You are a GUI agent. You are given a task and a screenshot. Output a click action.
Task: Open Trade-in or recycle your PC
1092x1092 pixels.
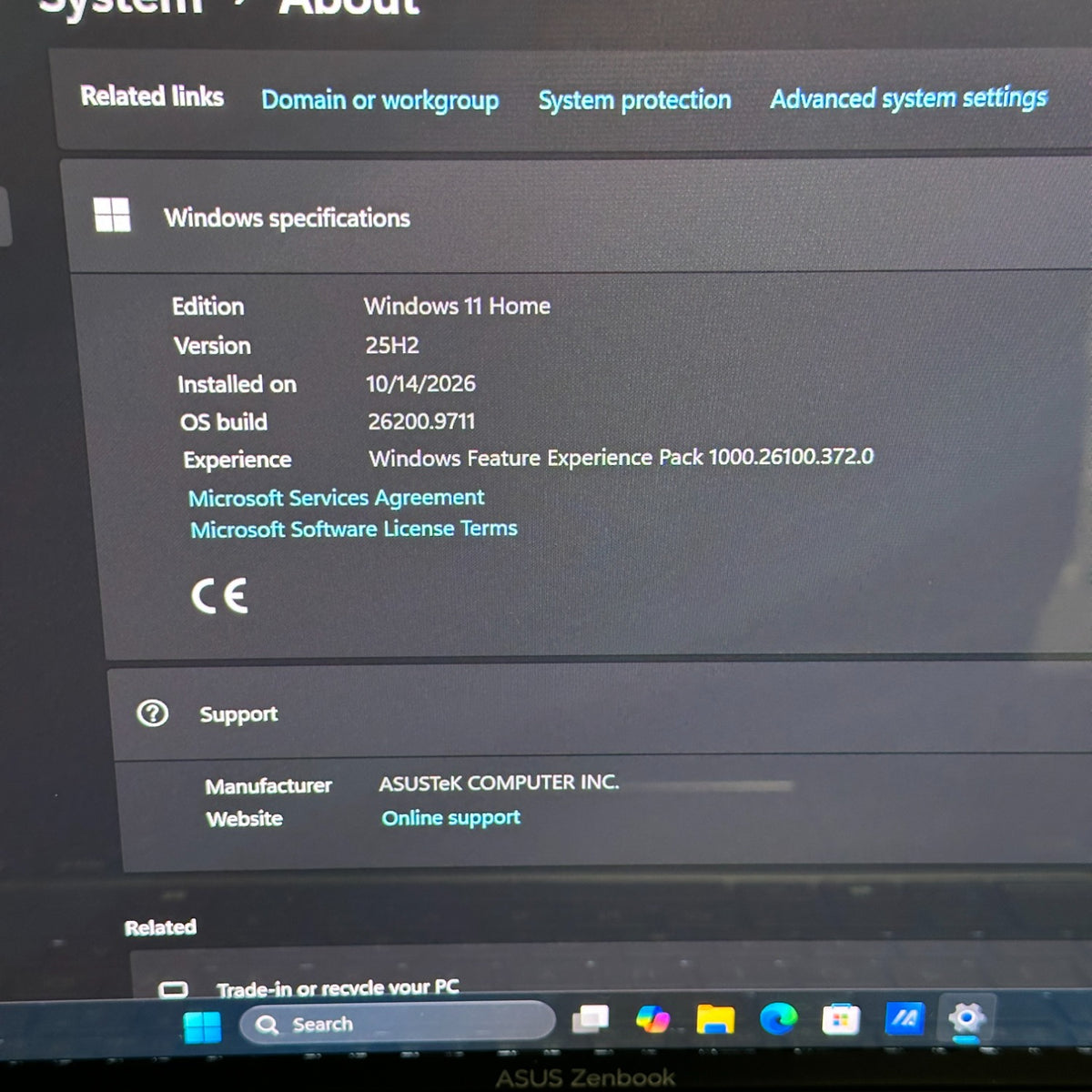[338, 987]
